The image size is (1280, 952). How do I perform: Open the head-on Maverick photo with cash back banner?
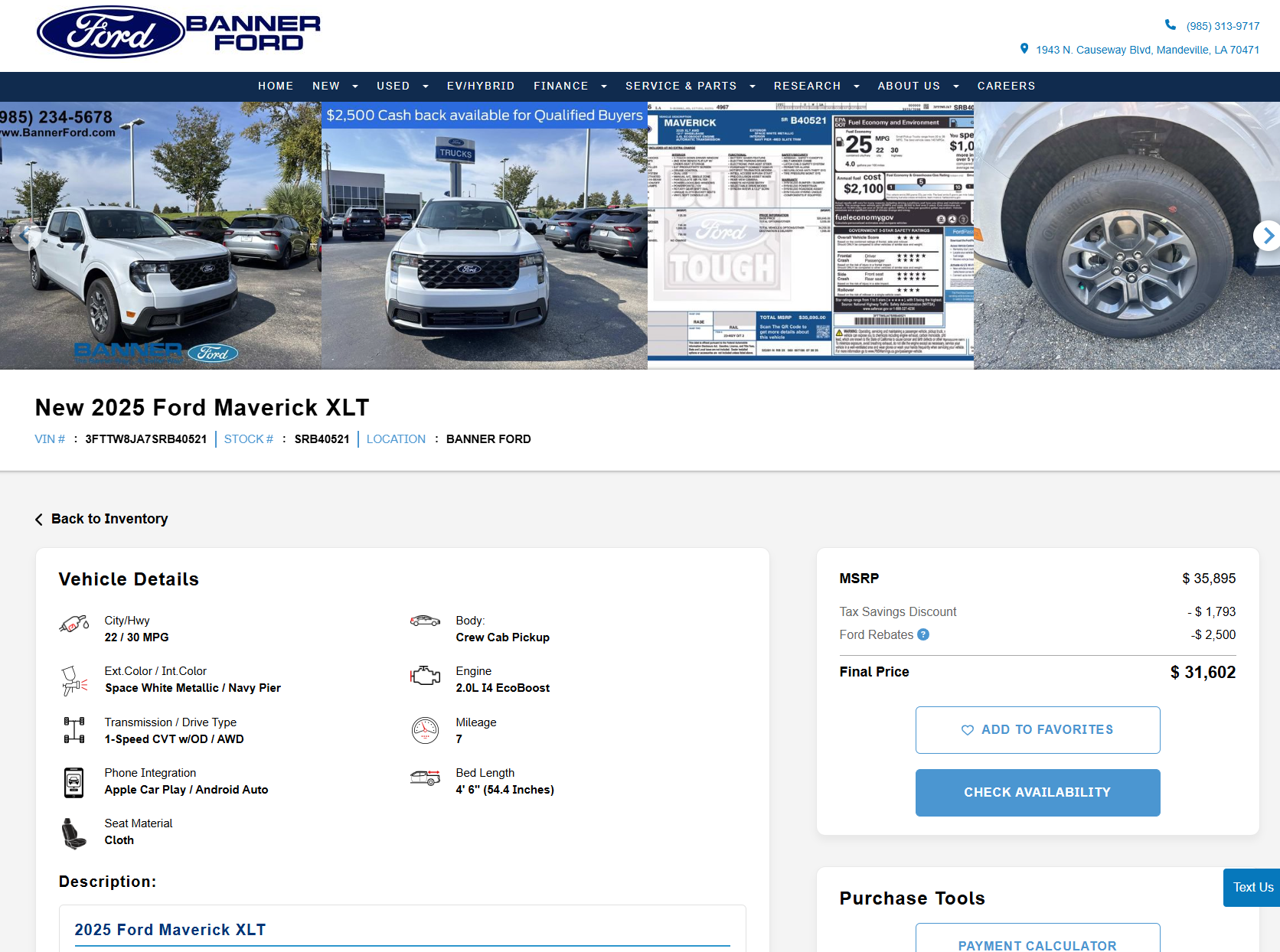point(485,236)
